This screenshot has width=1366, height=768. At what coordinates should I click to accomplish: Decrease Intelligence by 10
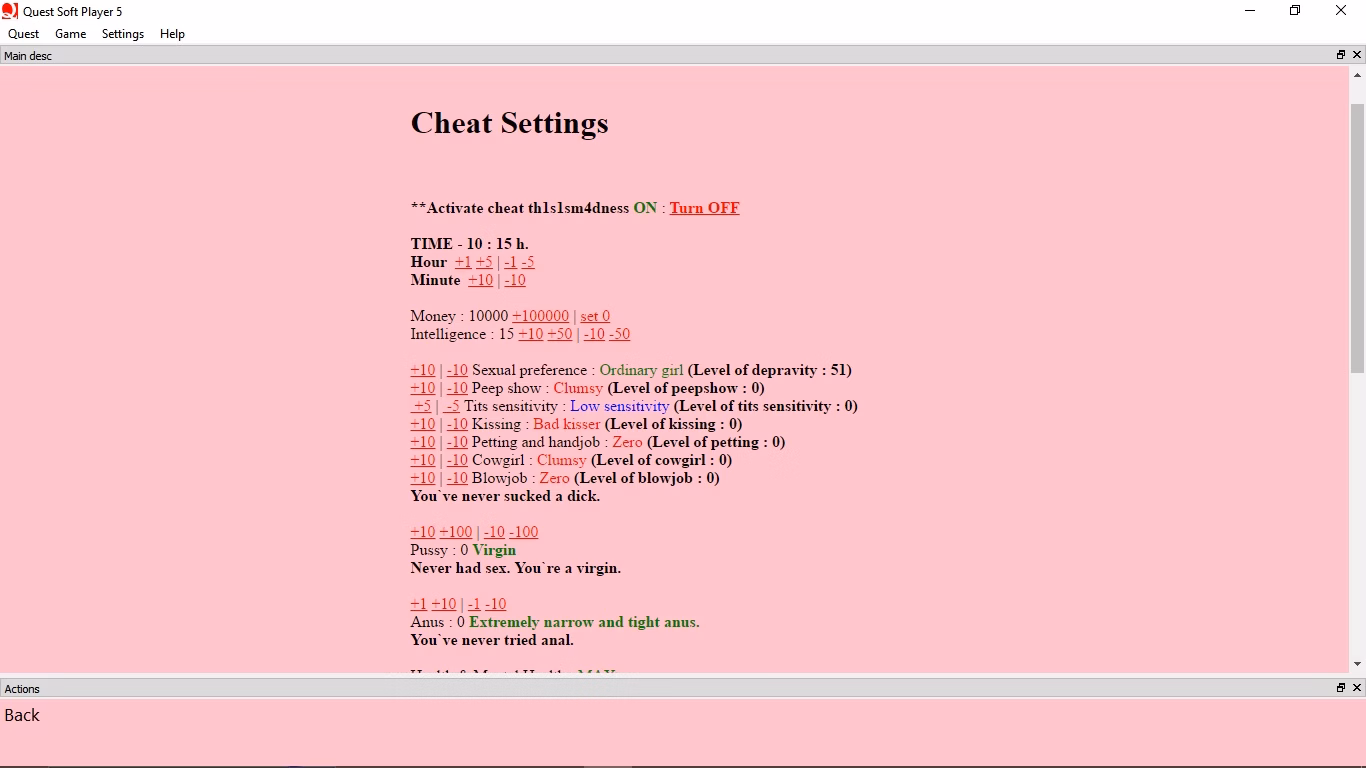(594, 334)
